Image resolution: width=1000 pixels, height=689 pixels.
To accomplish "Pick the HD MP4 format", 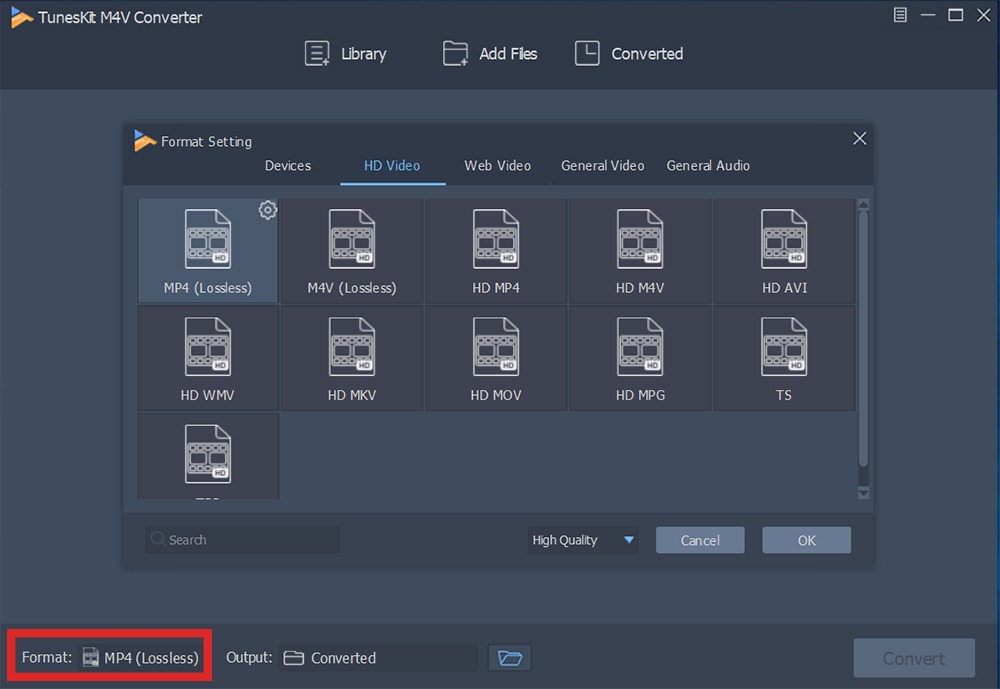I will (x=496, y=250).
